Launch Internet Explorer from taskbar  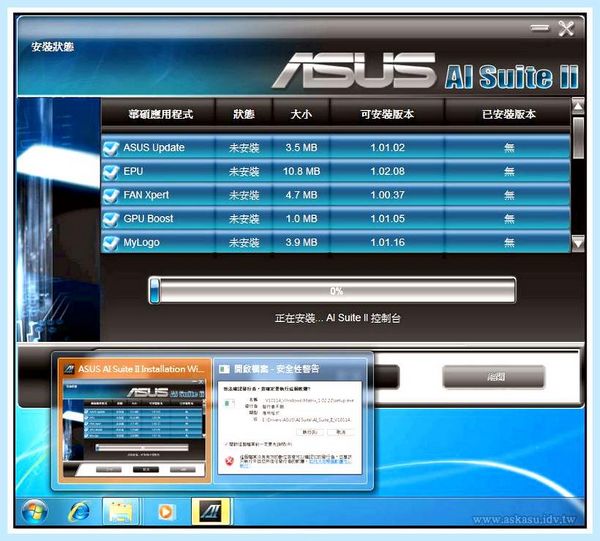tap(79, 512)
